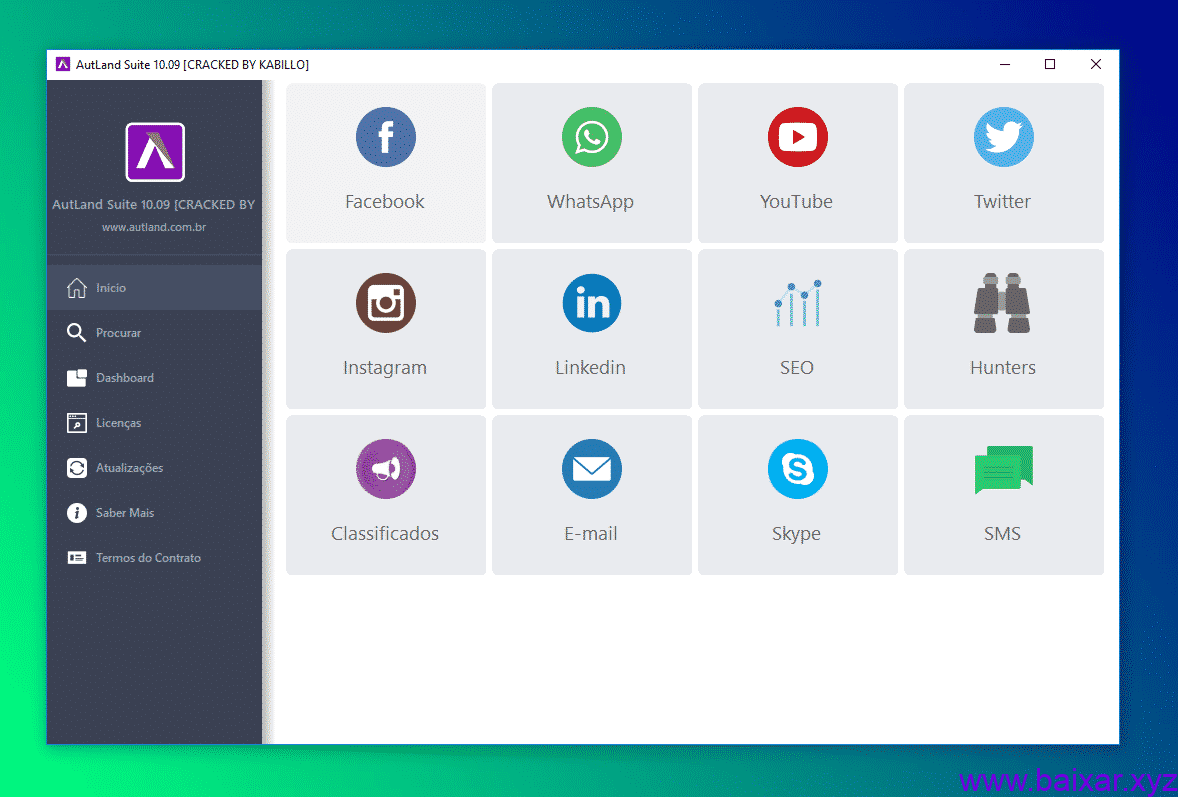
Task: Check for updates via Atualizações
Action: coord(129,468)
